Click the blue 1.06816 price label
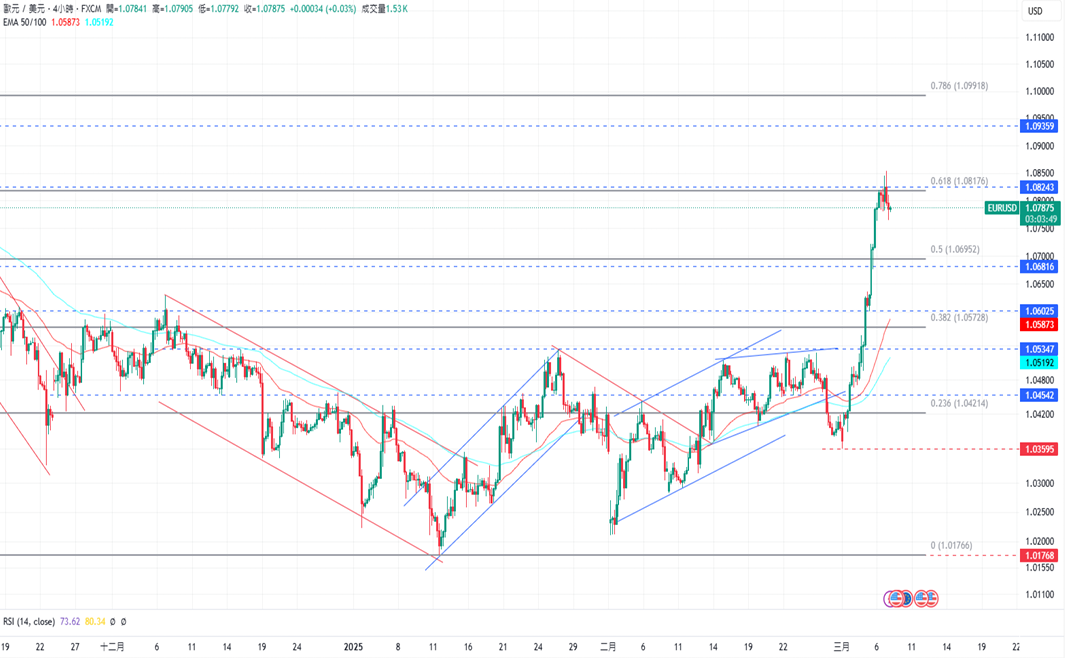The height and width of the screenshot is (658, 1065). pyautogui.click(x=1039, y=267)
